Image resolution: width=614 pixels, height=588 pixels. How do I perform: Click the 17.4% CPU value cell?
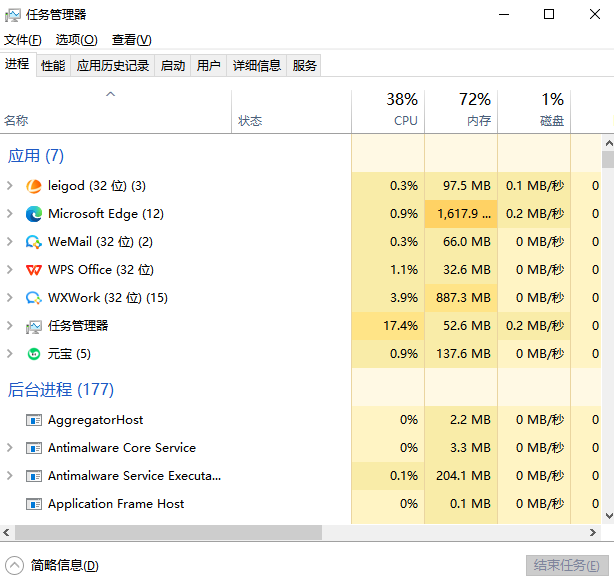[388, 326]
